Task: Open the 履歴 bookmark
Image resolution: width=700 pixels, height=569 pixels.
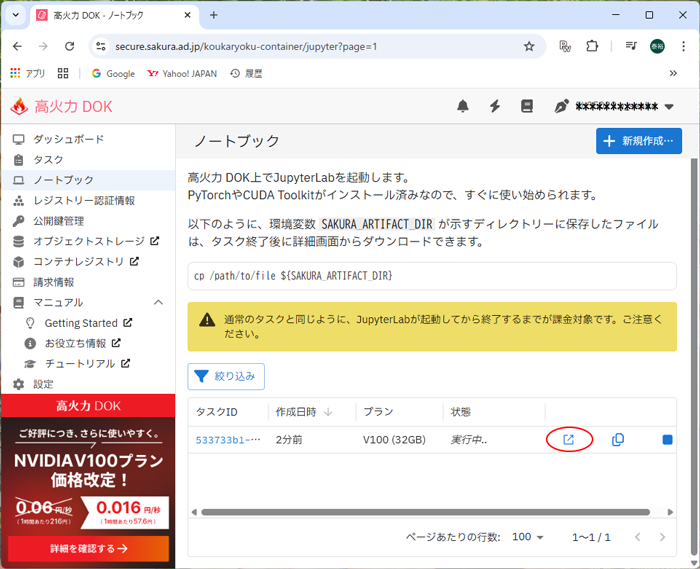Action: pos(246,73)
